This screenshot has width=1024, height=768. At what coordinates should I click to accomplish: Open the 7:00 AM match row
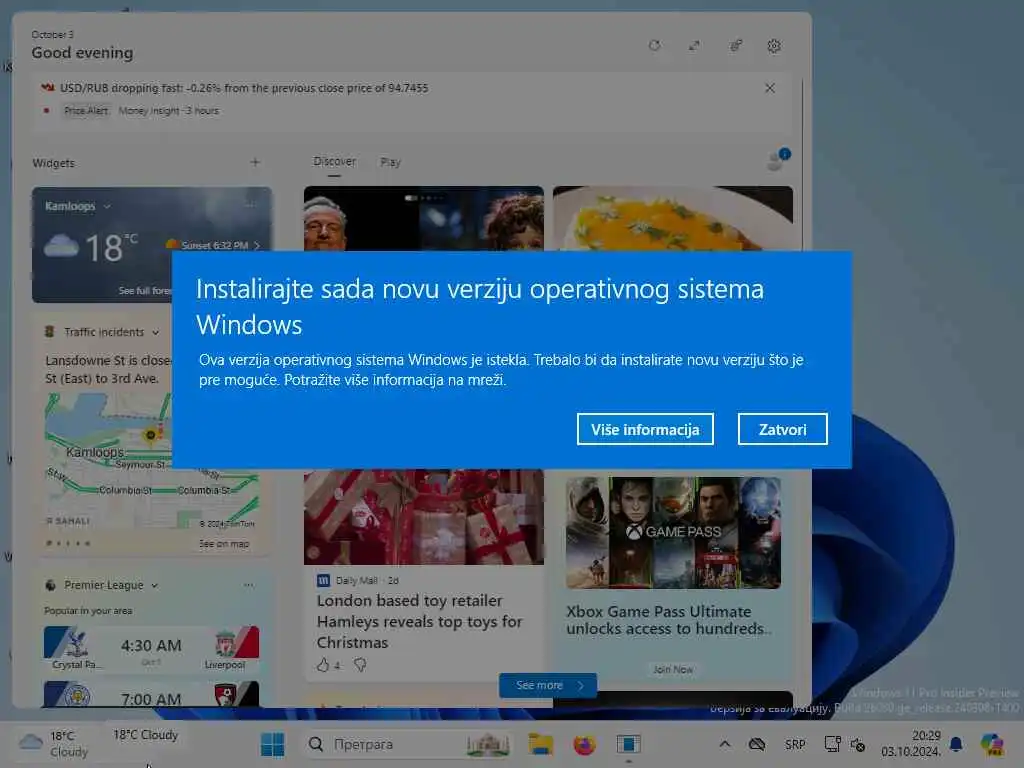152,694
